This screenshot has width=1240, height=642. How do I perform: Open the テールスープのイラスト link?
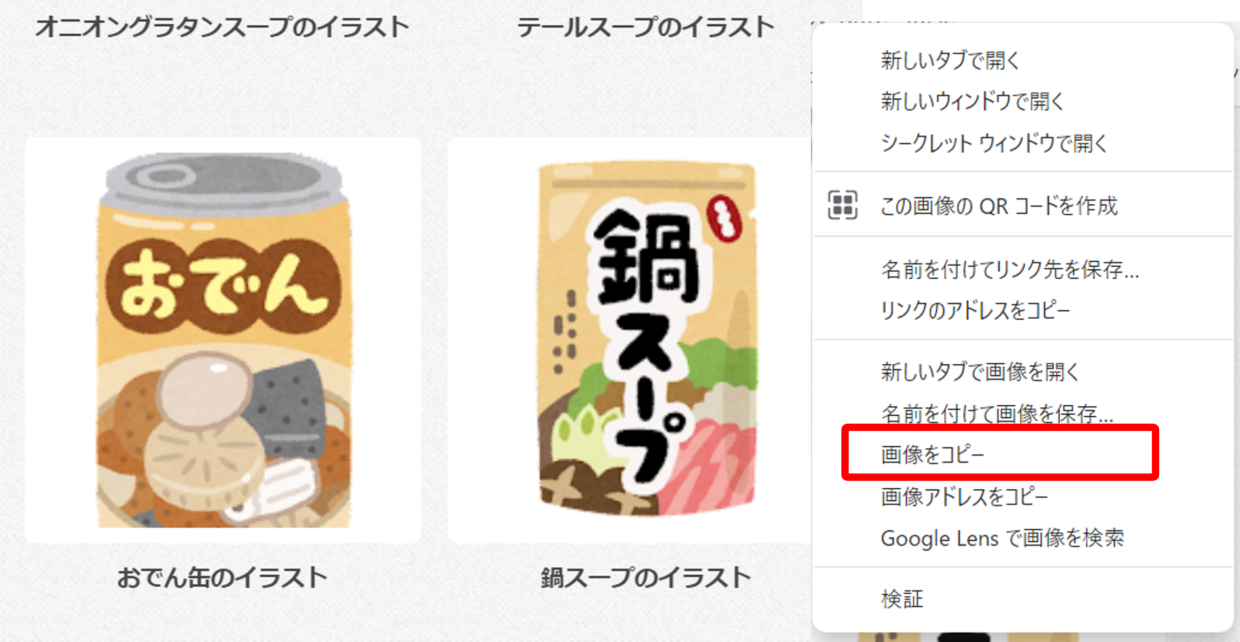click(x=646, y=27)
